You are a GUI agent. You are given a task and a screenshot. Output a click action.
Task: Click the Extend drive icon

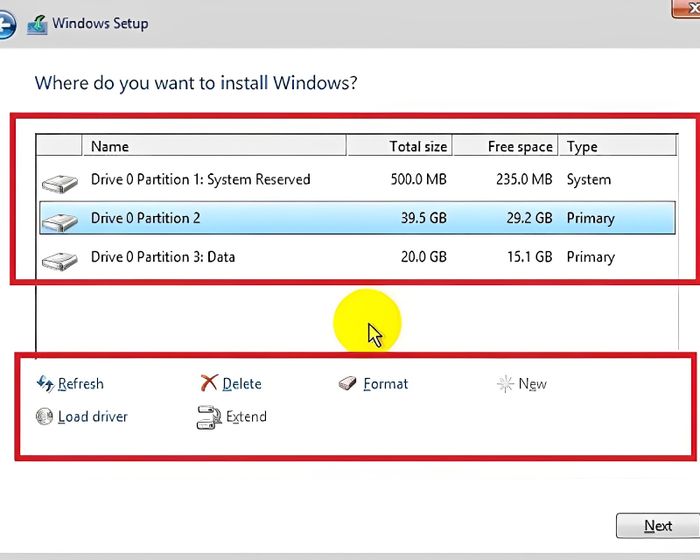click(209, 417)
